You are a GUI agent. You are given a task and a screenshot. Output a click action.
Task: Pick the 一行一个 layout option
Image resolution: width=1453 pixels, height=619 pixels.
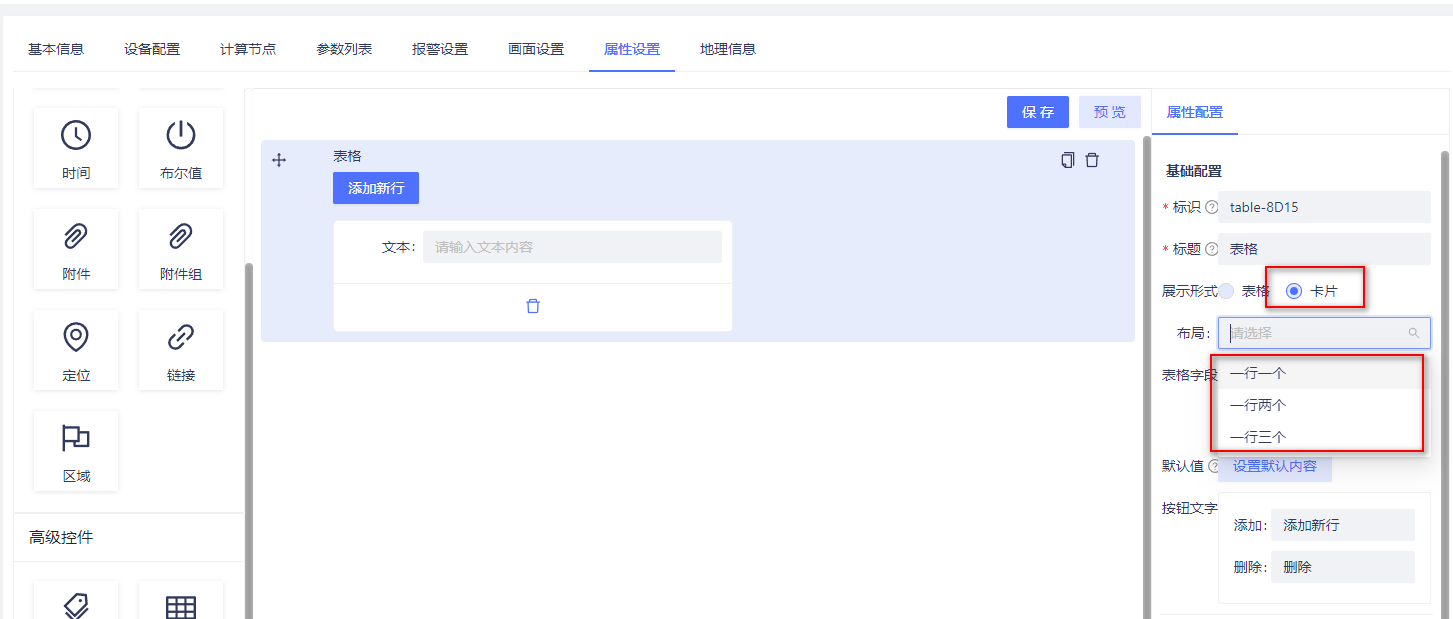coord(1317,373)
